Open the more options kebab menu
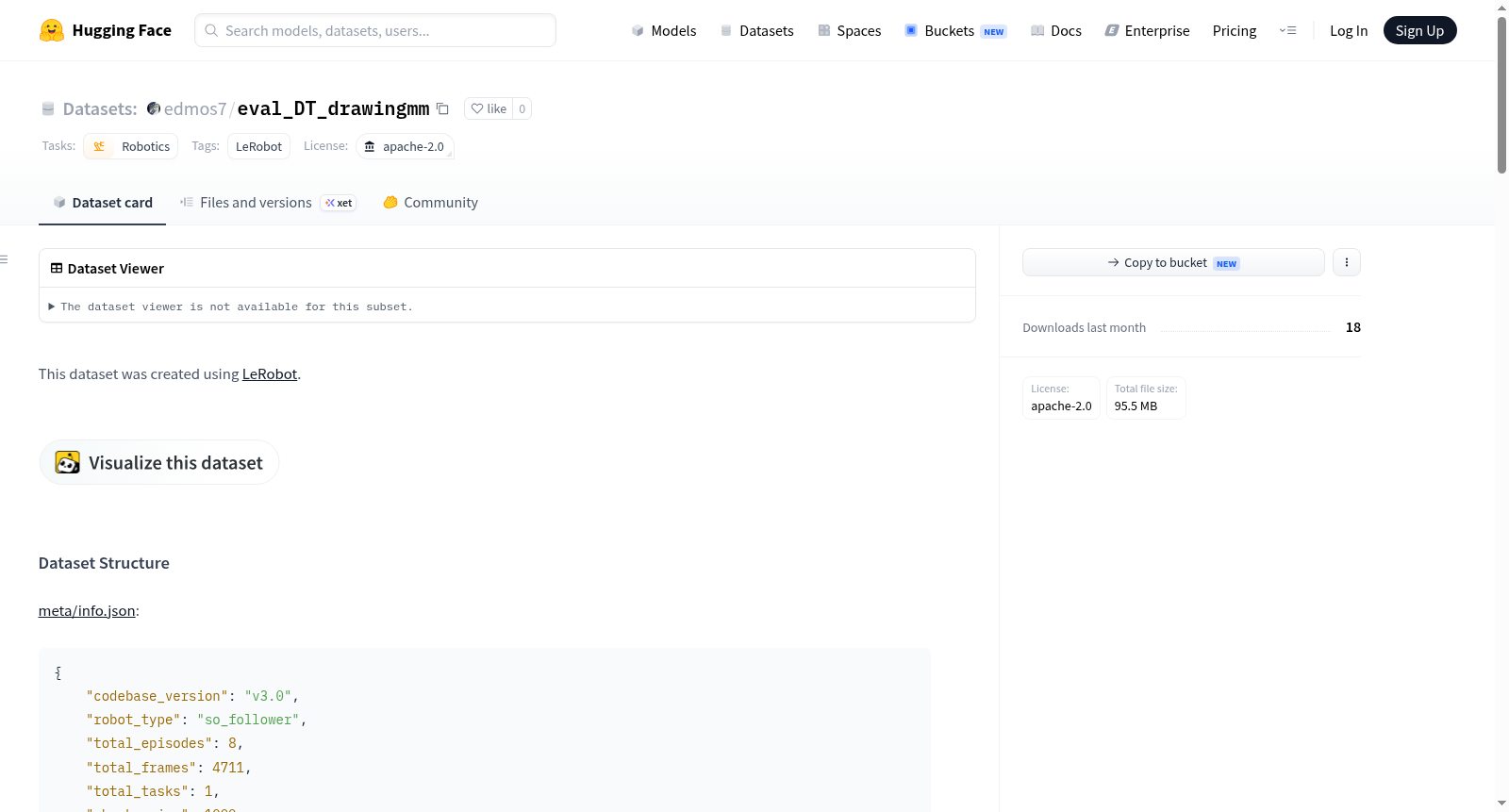The image size is (1509, 812). [x=1347, y=262]
